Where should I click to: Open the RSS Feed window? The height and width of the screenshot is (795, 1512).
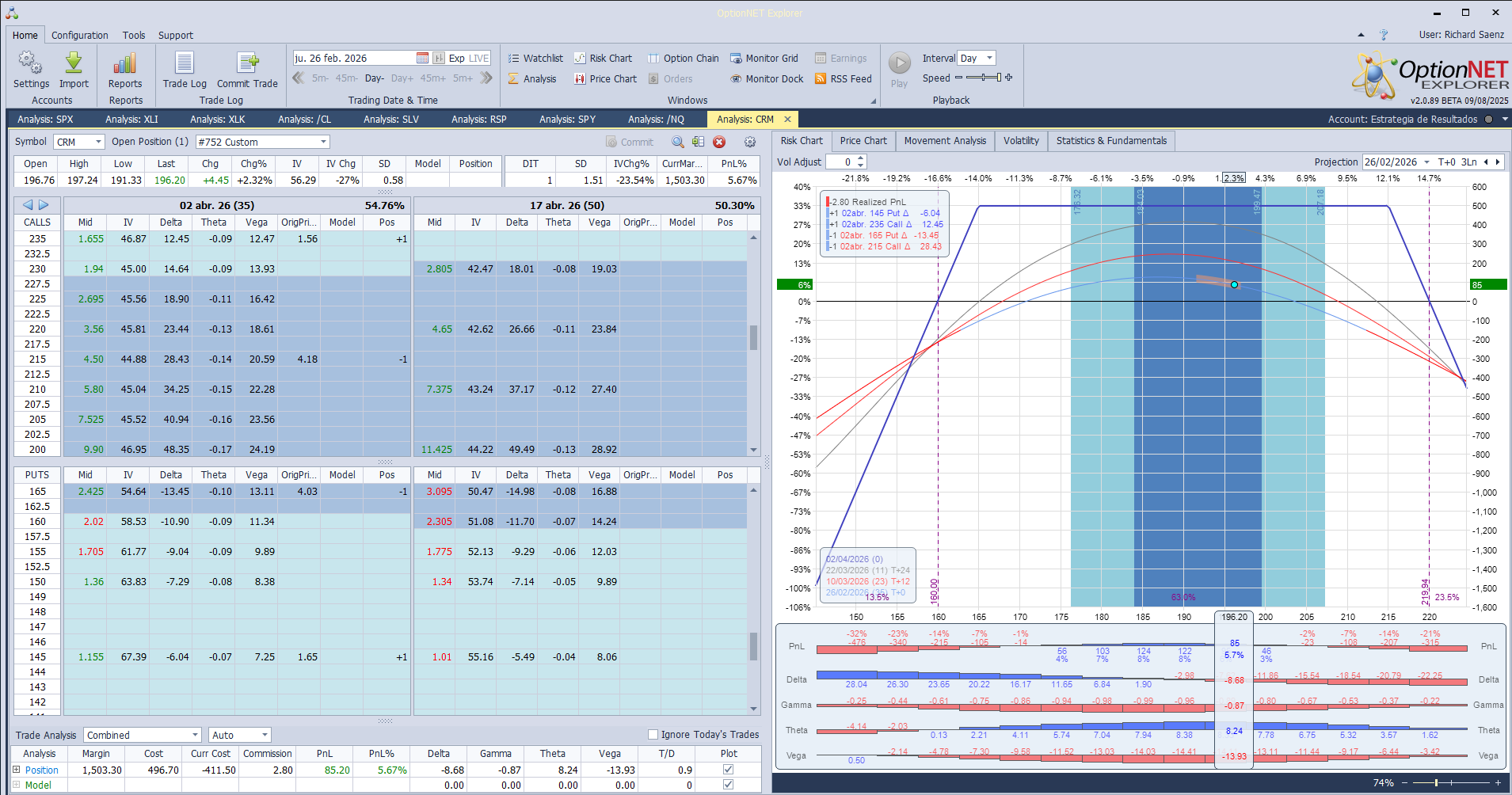pos(844,78)
